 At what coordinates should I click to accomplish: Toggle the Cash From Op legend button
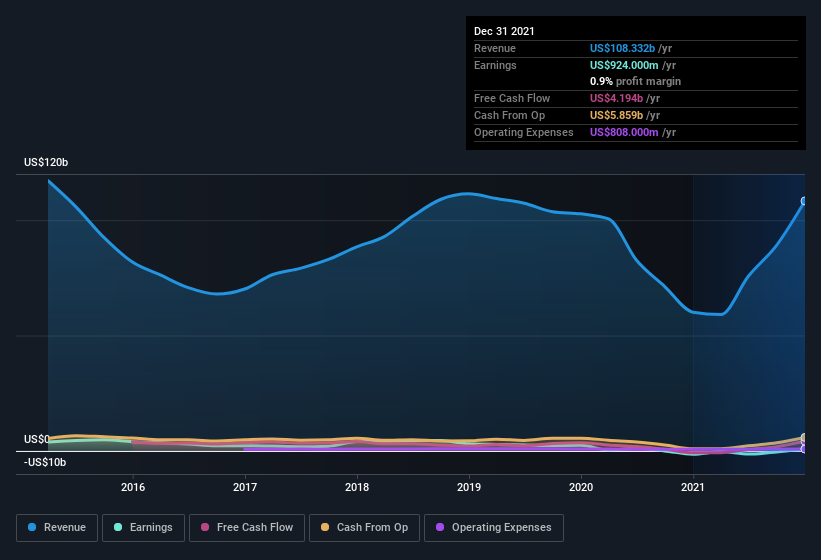pos(364,528)
